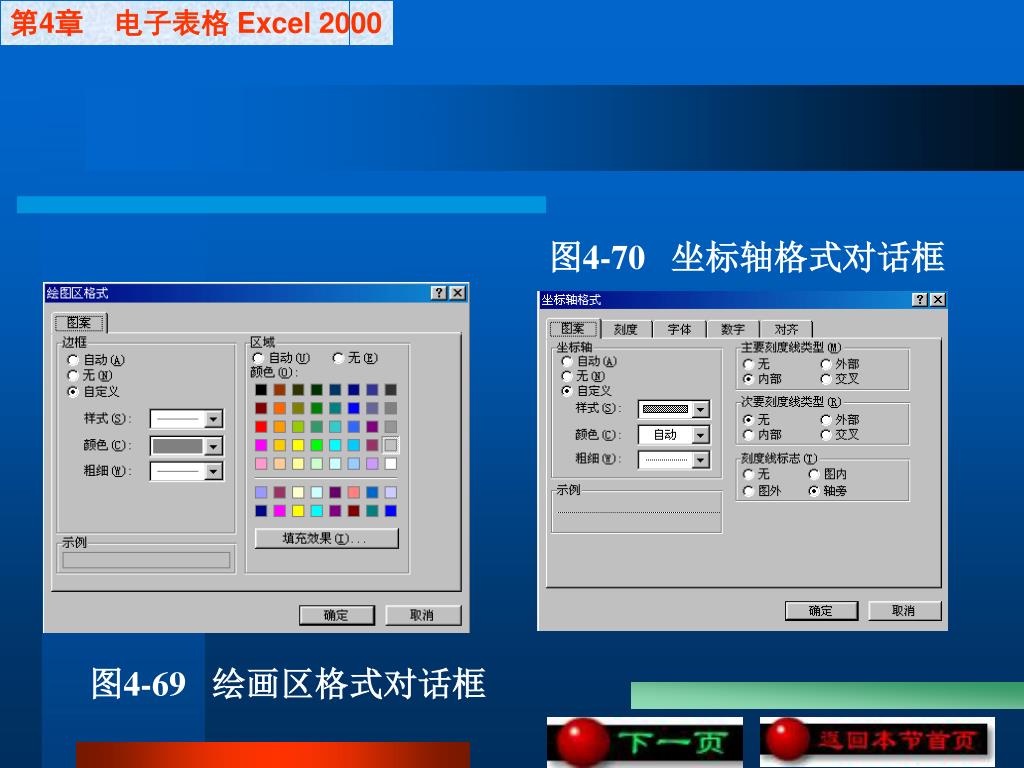The width and height of the screenshot is (1024, 768).
Task: Select 自动(A) axis radio in 坐标轴格式
Action: pos(567,361)
